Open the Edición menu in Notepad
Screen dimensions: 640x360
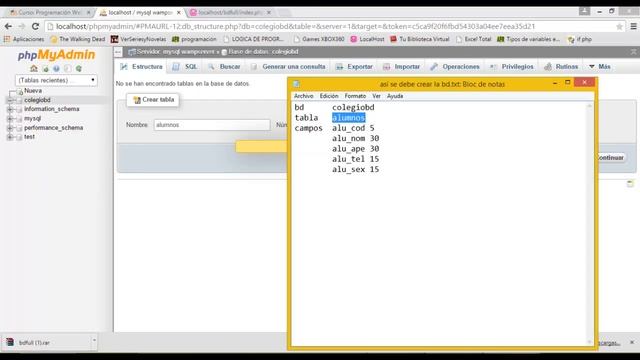pos(329,96)
